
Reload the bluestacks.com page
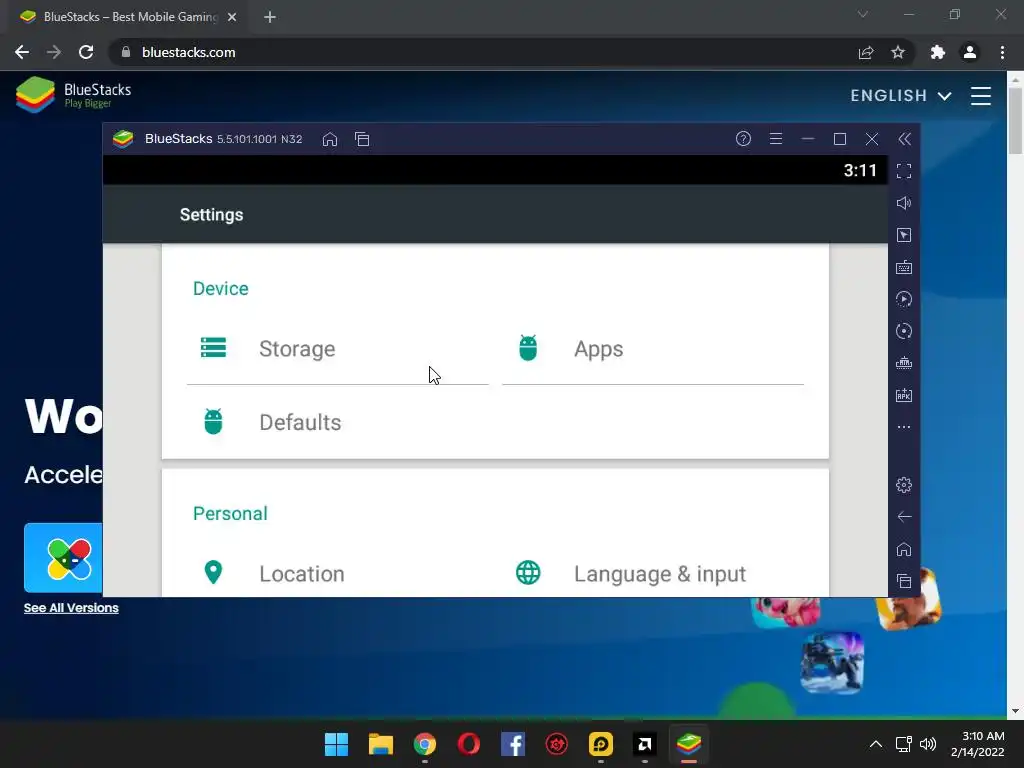[86, 52]
